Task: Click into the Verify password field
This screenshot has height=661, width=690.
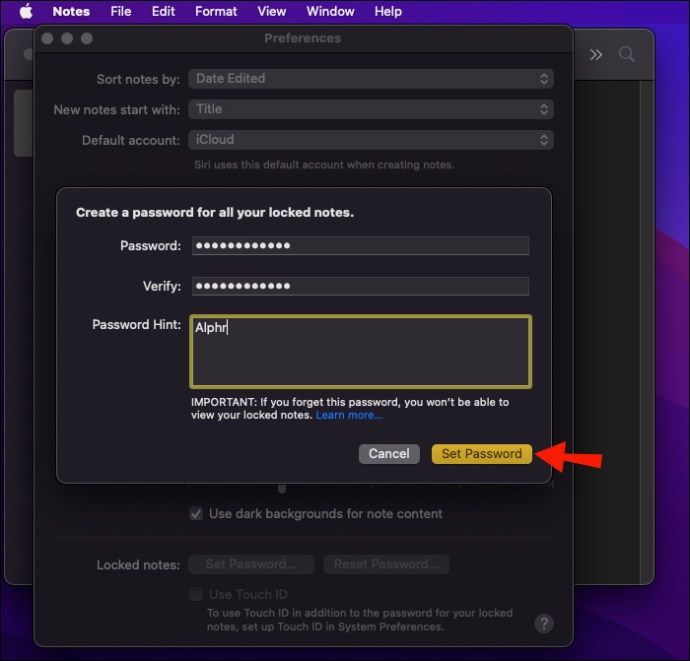Action: (360, 286)
